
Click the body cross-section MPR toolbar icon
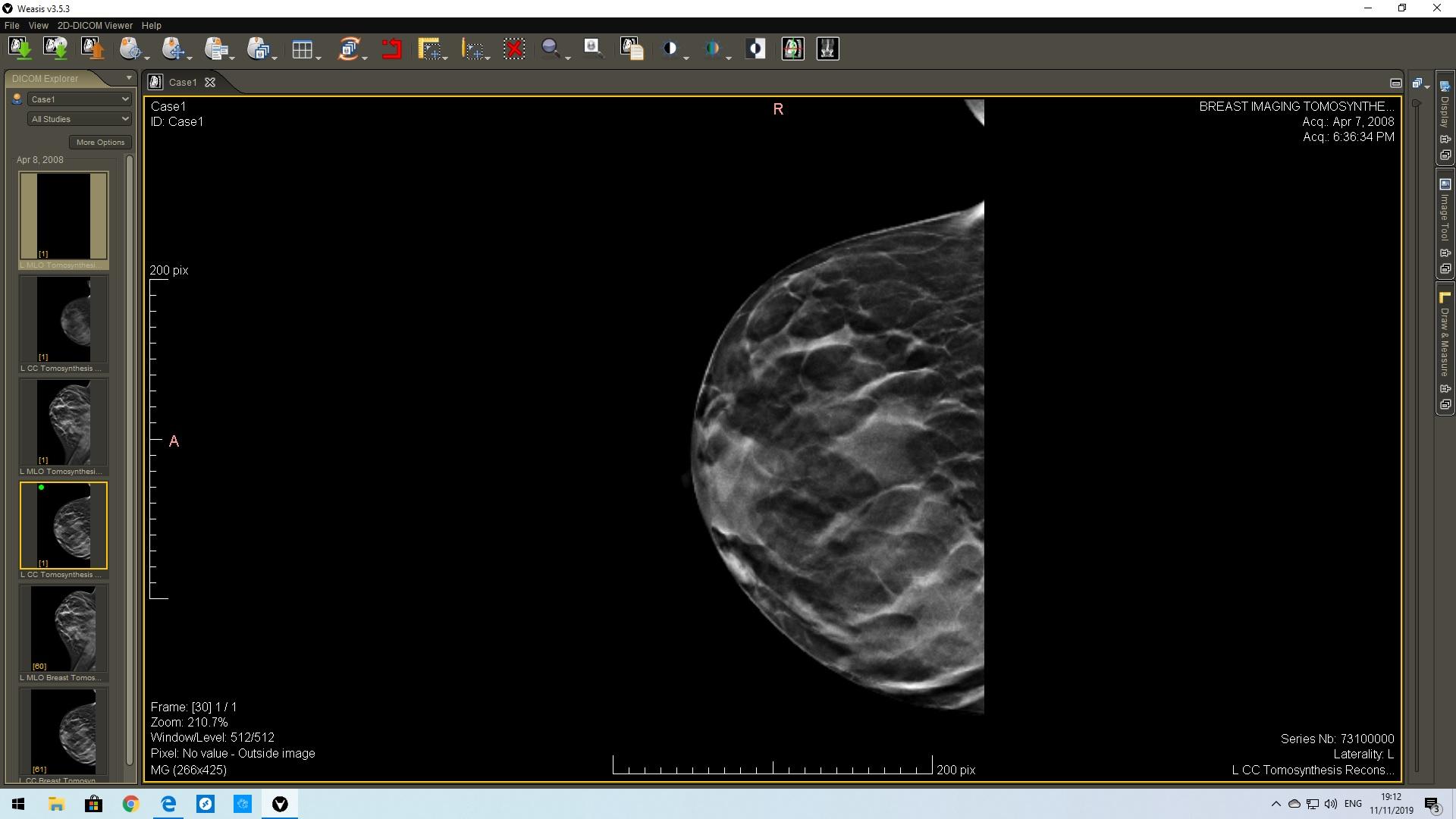click(x=792, y=49)
